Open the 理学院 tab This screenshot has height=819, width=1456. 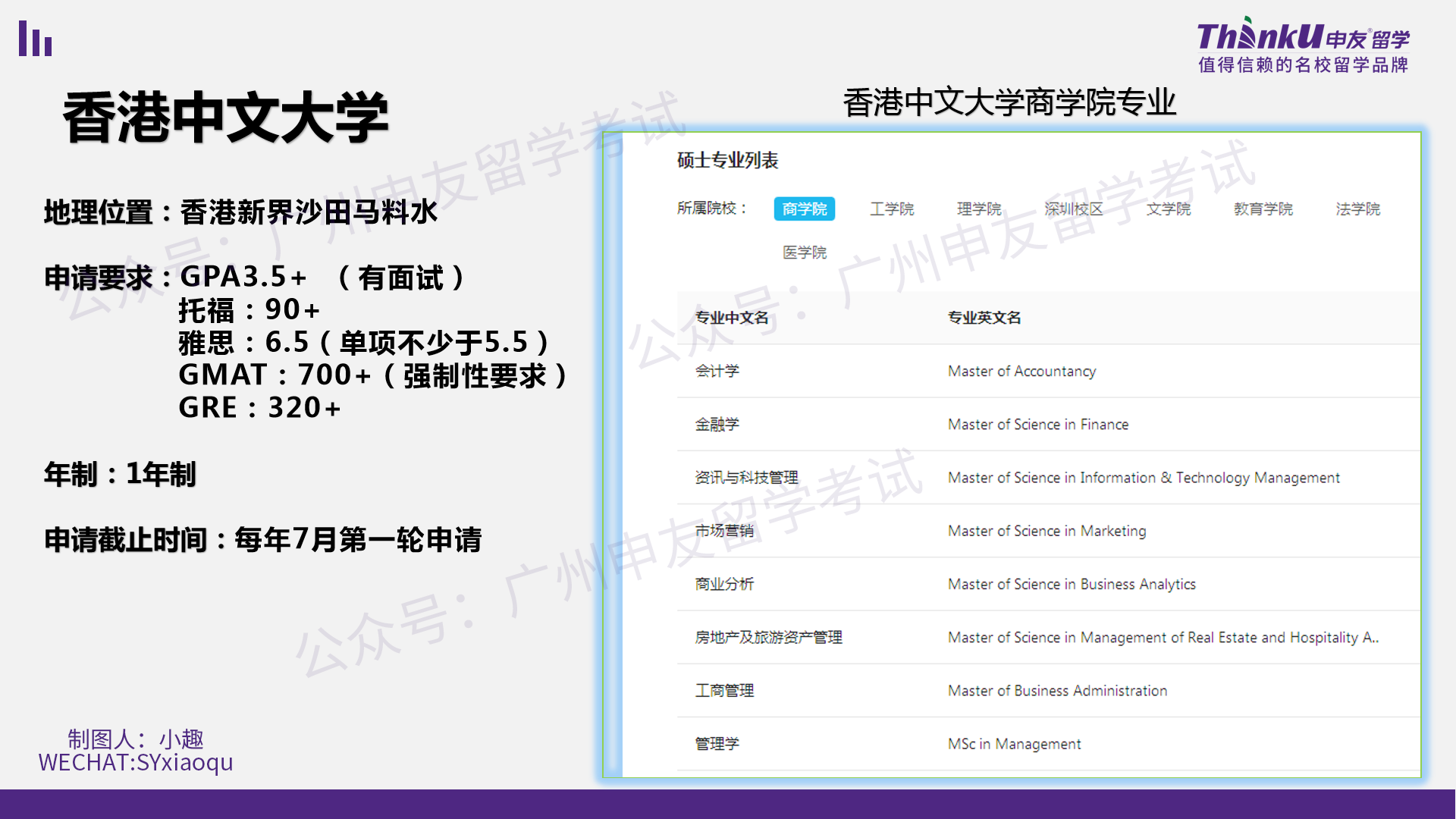(x=979, y=209)
